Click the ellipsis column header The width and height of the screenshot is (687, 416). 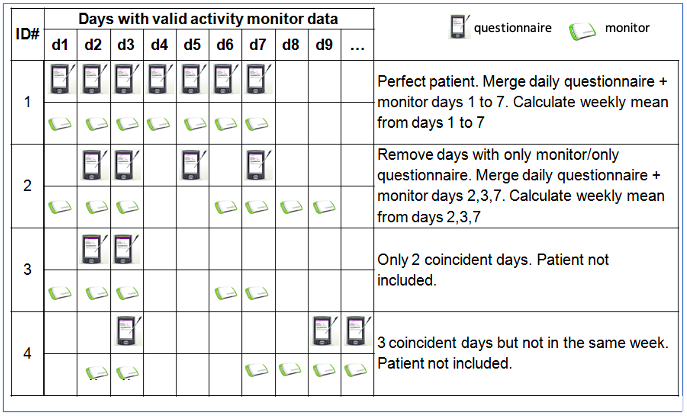point(357,44)
